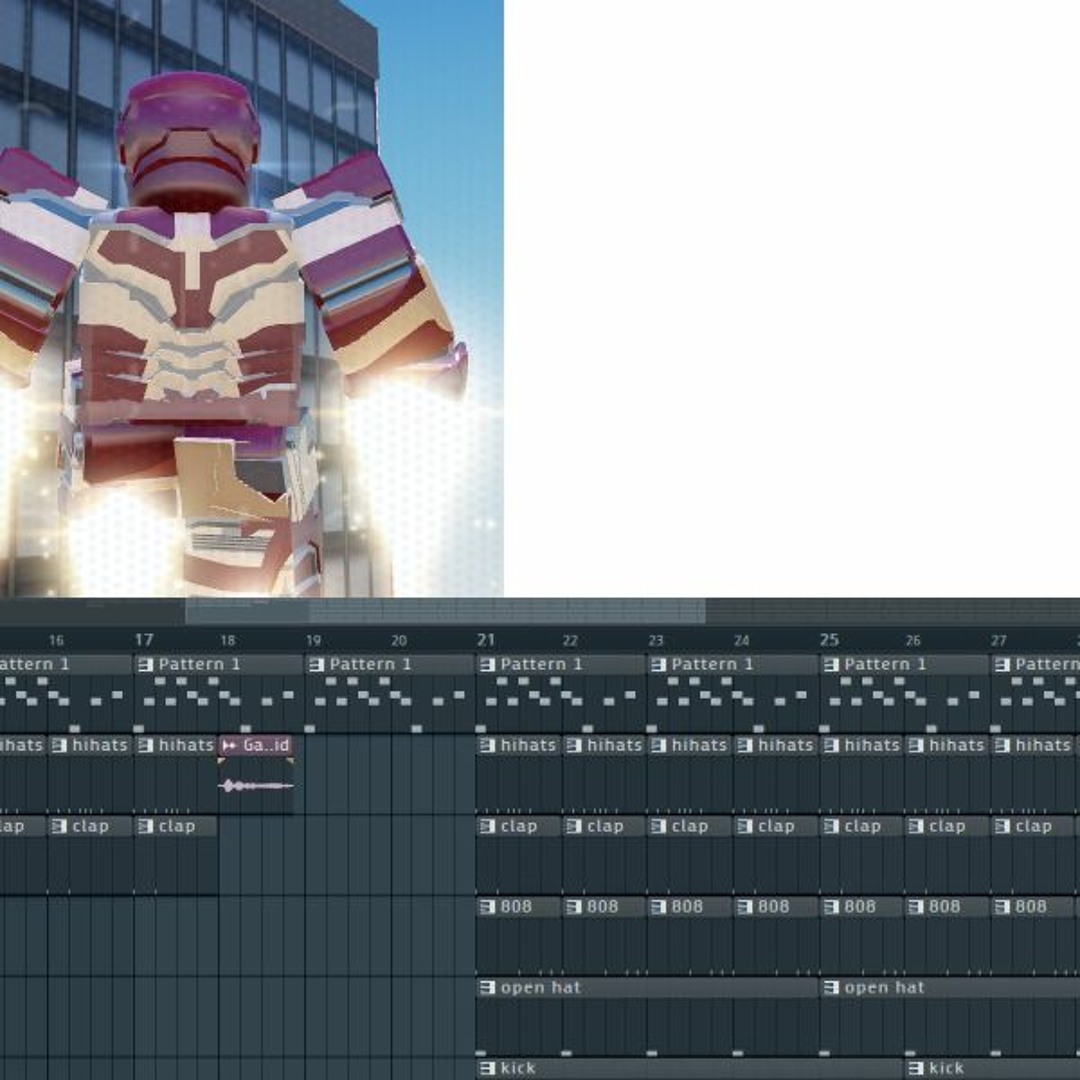This screenshot has width=1080, height=1080.
Task: Click bar 24 on the timeline ruler
Action: pos(744,640)
